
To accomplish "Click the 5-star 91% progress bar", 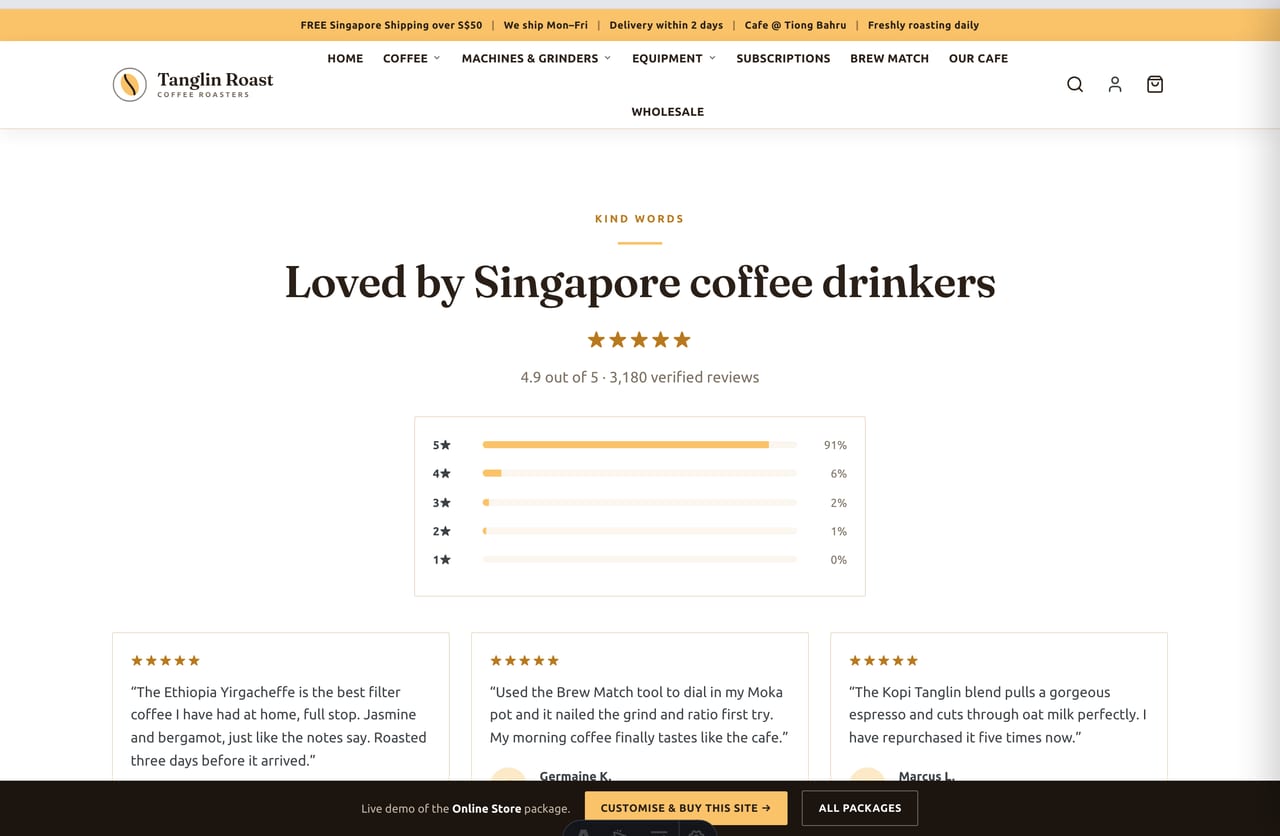I will click(x=640, y=445).
